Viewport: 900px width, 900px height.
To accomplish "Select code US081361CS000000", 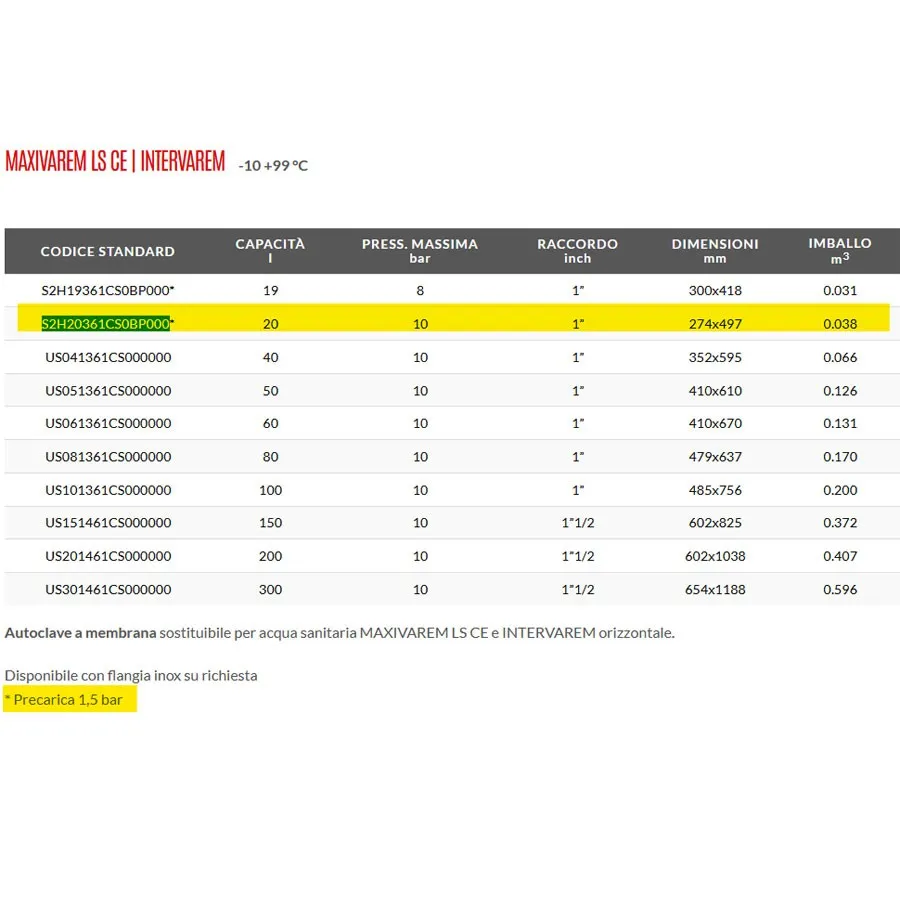I will pyautogui.click(x=108, y=457).
